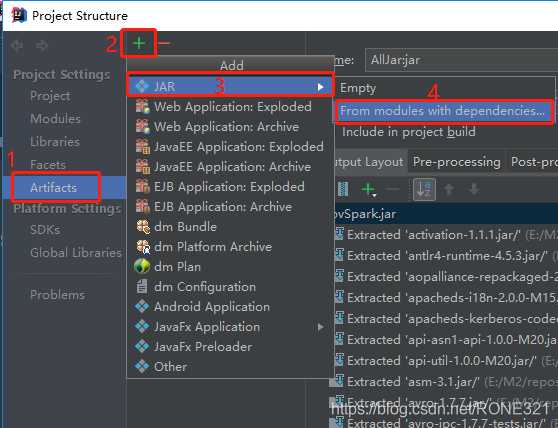Select Android Application entry
558x428 pixels.
pyautogui.click(x=230, y=306)
